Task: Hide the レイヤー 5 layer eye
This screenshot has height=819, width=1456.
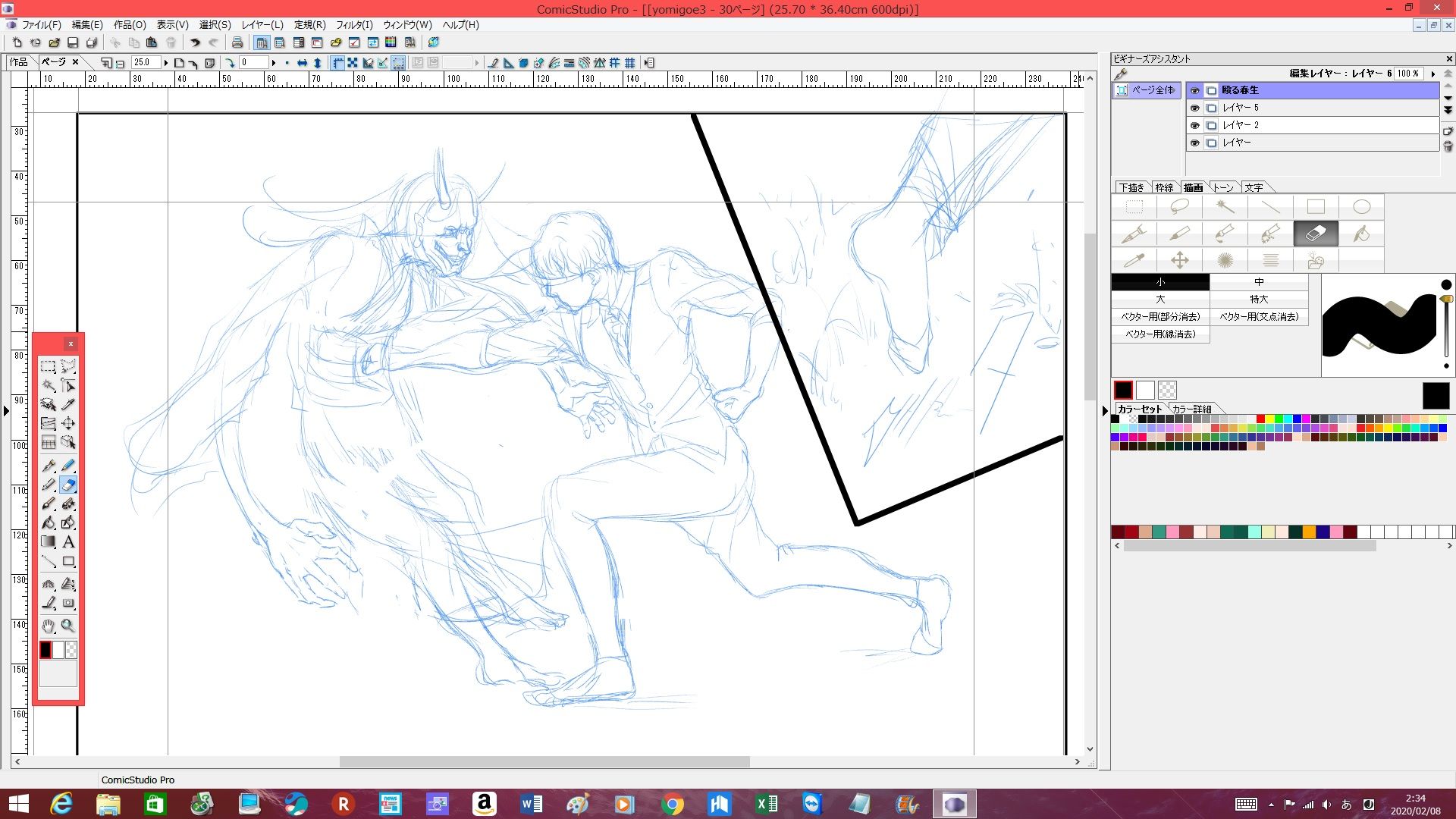Action: [x=1194, y=108]
